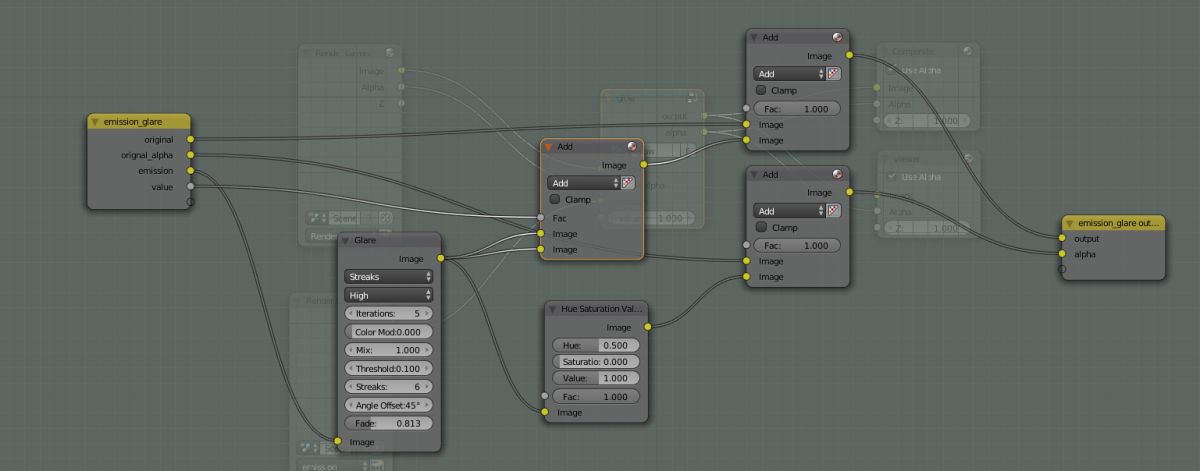Open blend mode dropdown on topmost Add node

pos(789,73)
